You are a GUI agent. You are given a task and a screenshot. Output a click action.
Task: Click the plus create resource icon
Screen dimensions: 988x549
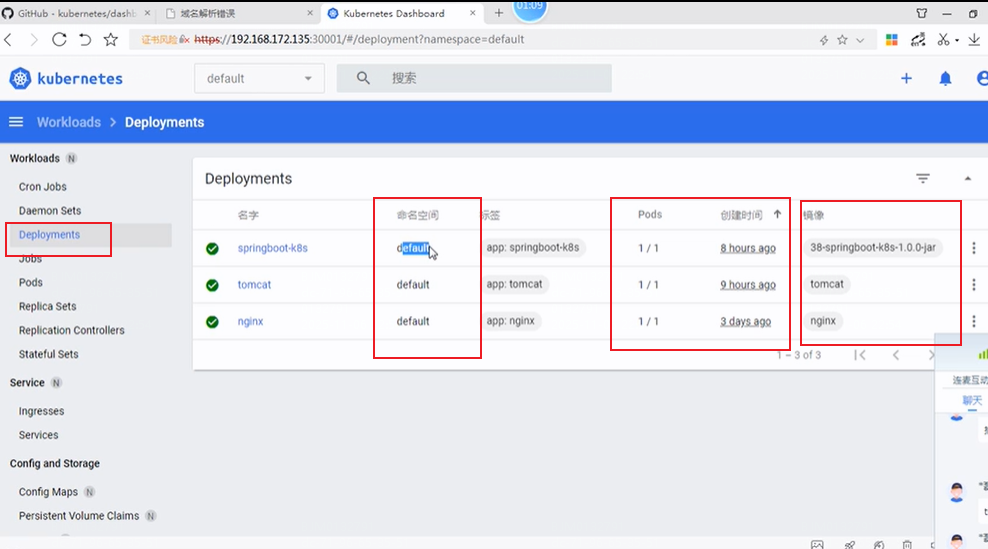(x=906, y=78)
